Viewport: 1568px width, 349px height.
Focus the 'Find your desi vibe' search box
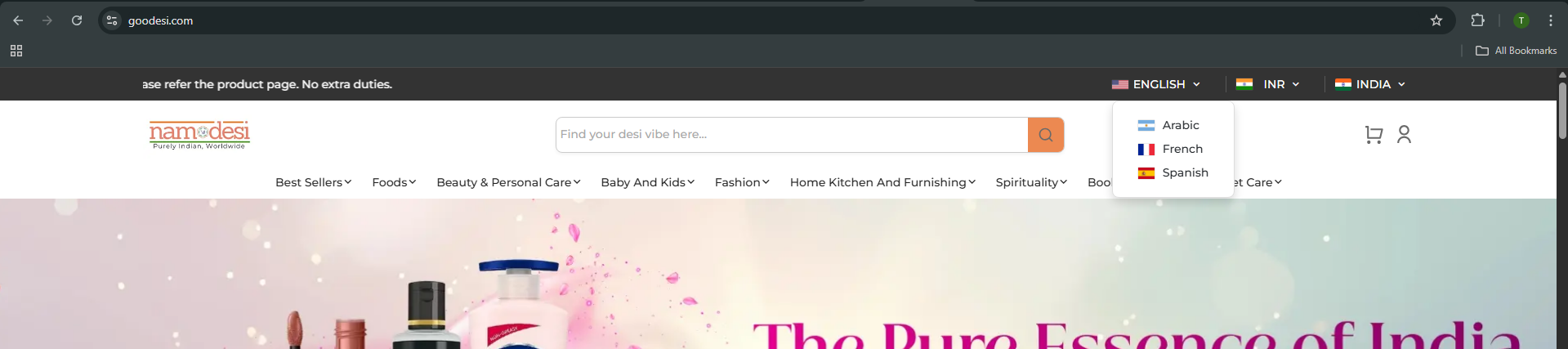coord(791,135)
